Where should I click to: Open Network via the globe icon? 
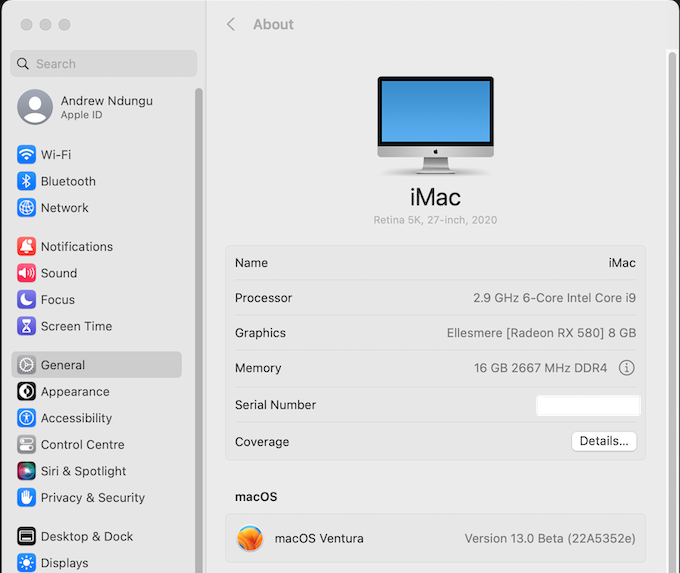26,208
